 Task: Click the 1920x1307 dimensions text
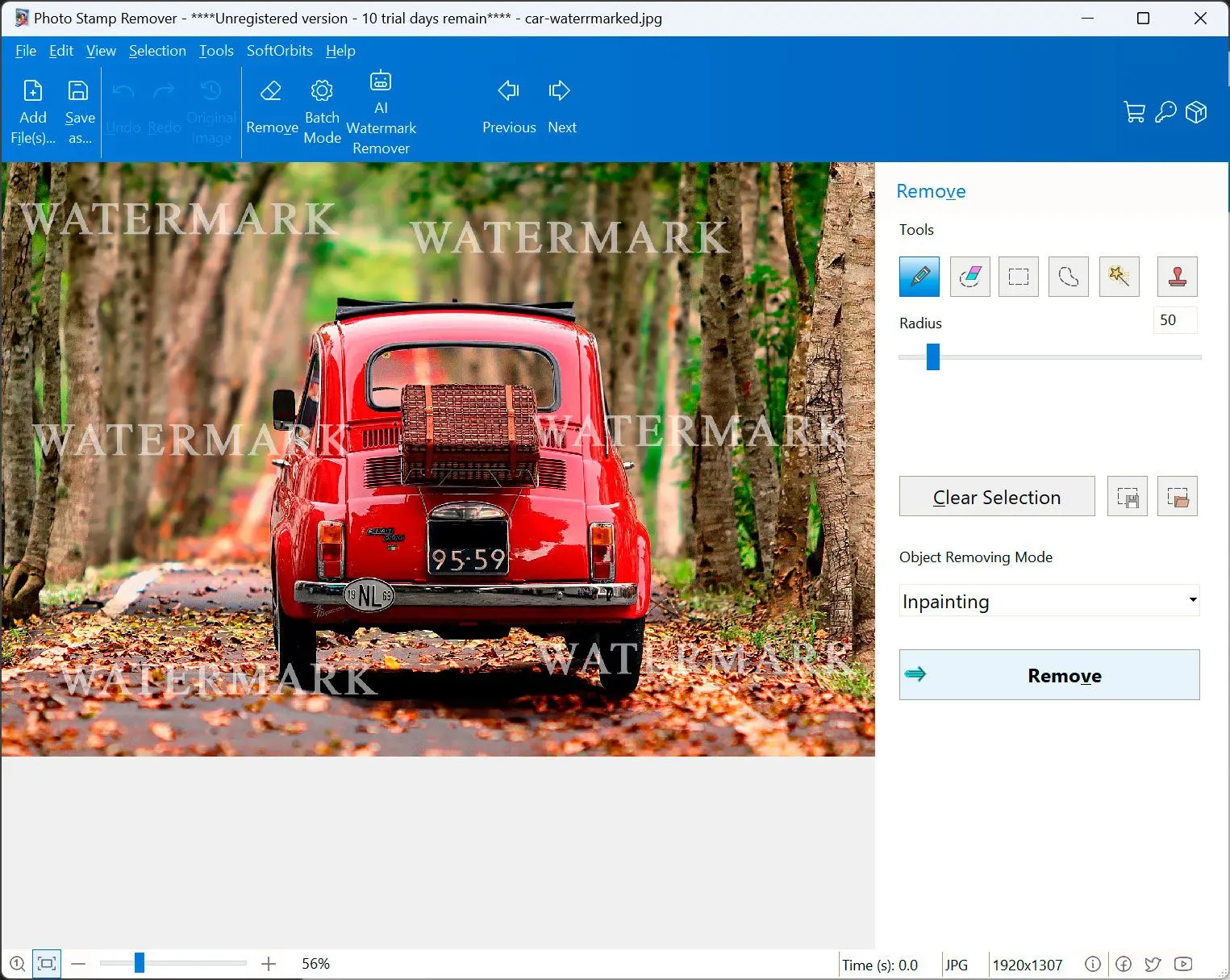tap(1027, 965)
